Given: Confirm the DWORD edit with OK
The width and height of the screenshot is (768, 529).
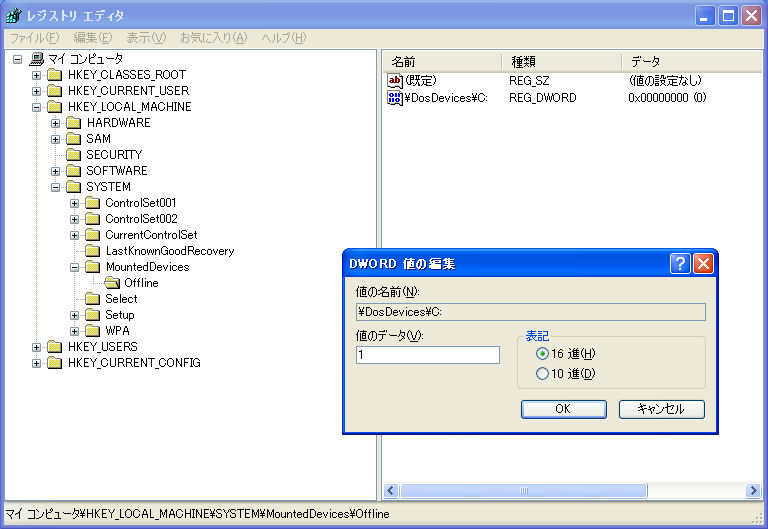Looking at the screenshot, I should coord(563,409).
